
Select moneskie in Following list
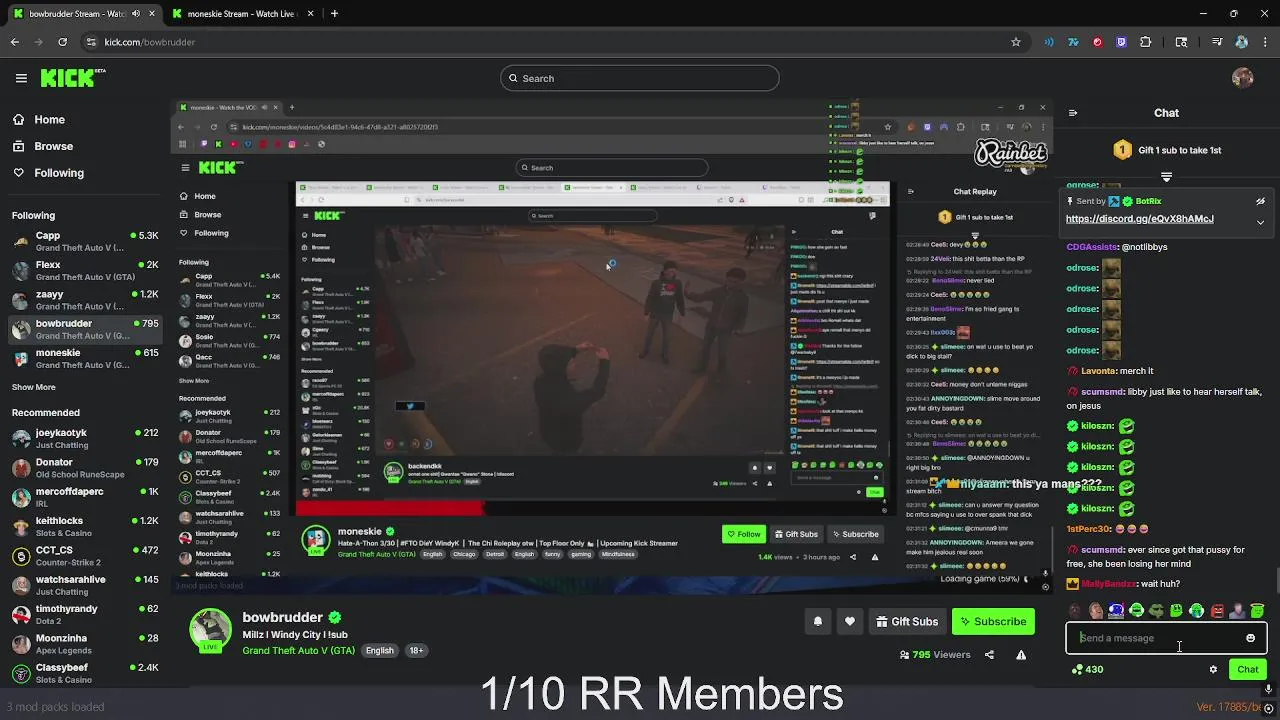(85, 358)
